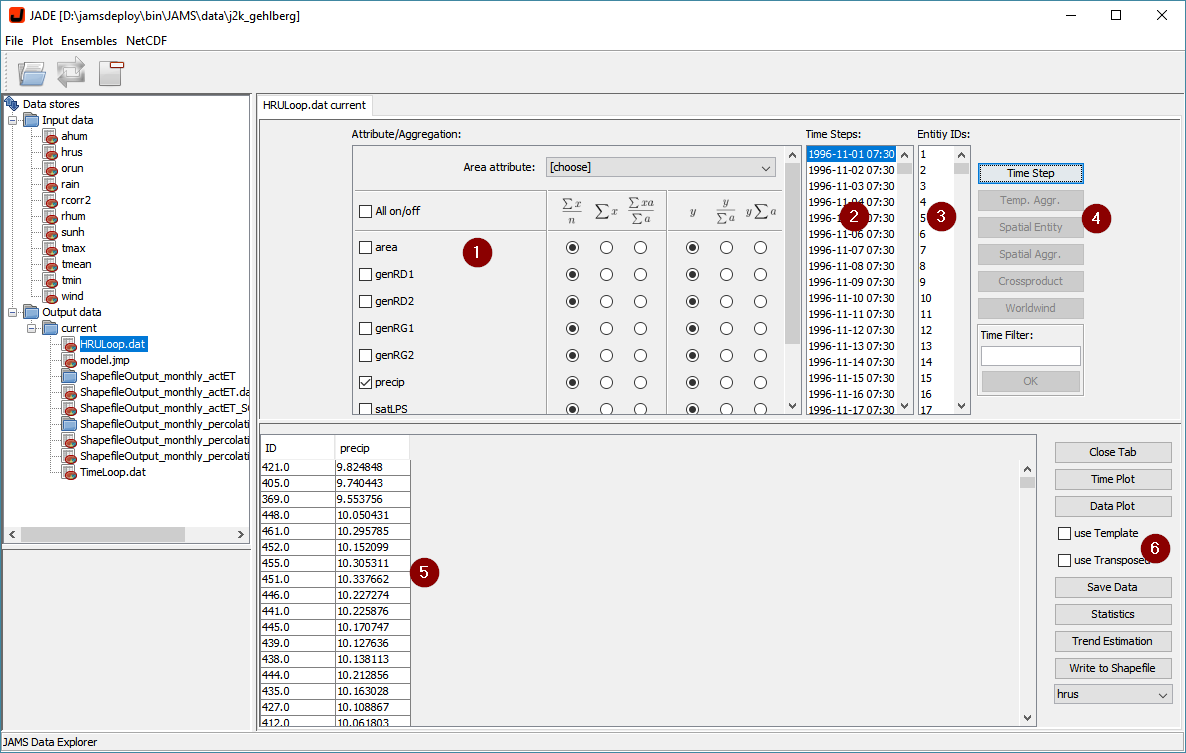
Task: Open the NetCDF menu
Action: point(147,41)
